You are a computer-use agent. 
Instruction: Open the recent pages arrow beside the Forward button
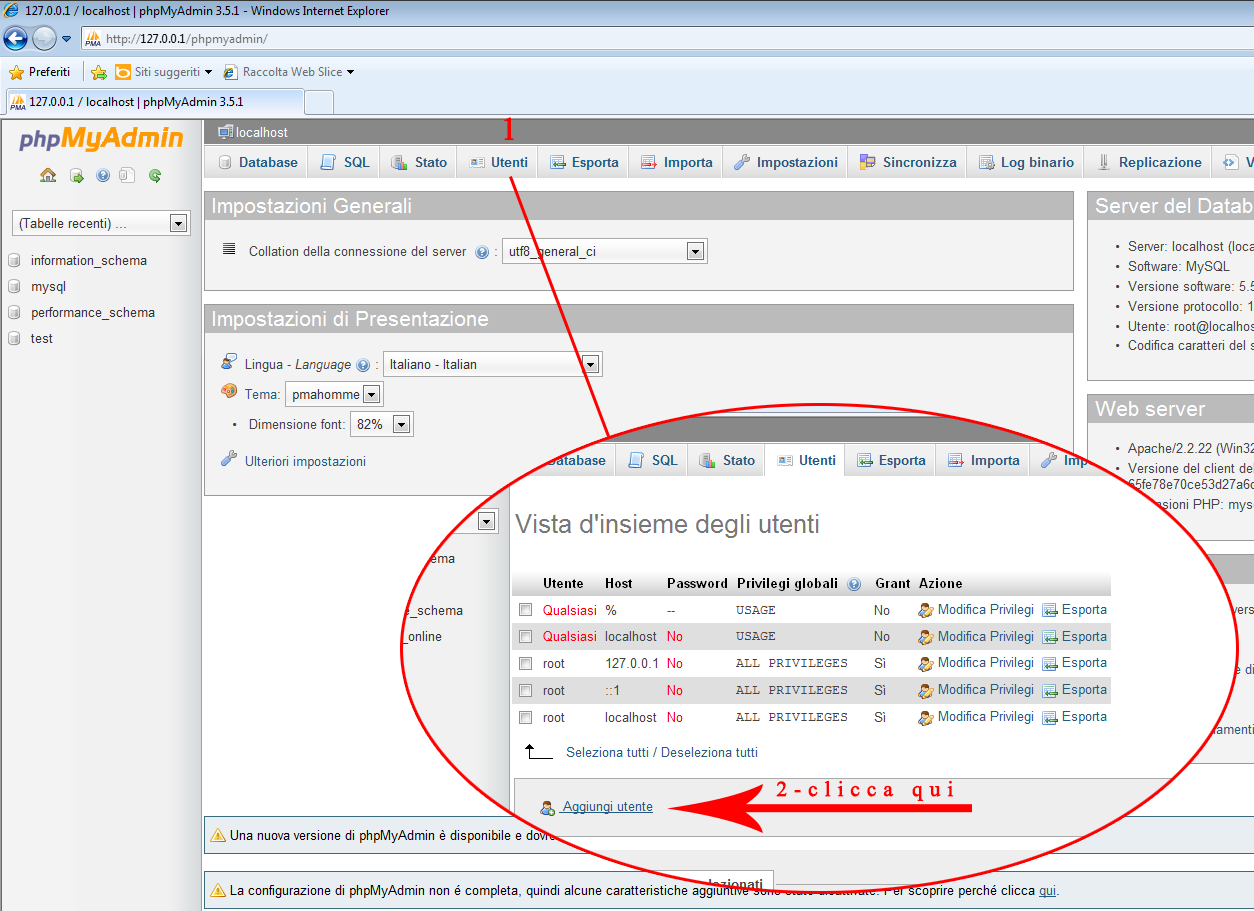pyautogui.click(x=67, y=39)
